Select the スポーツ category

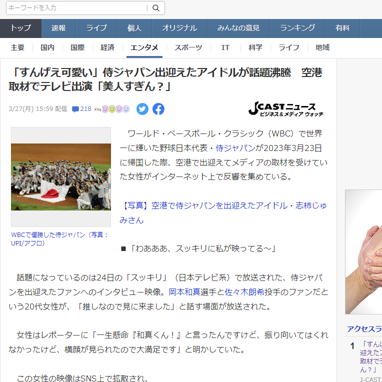click(x=188, y=48)
